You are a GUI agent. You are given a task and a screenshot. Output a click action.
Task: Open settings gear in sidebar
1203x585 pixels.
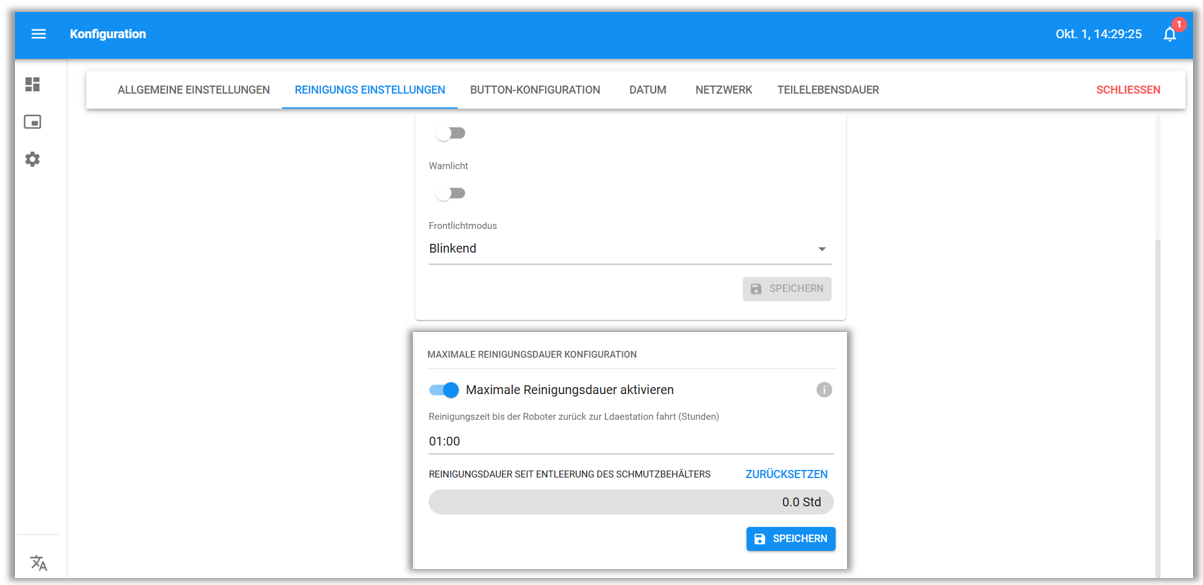33,159
